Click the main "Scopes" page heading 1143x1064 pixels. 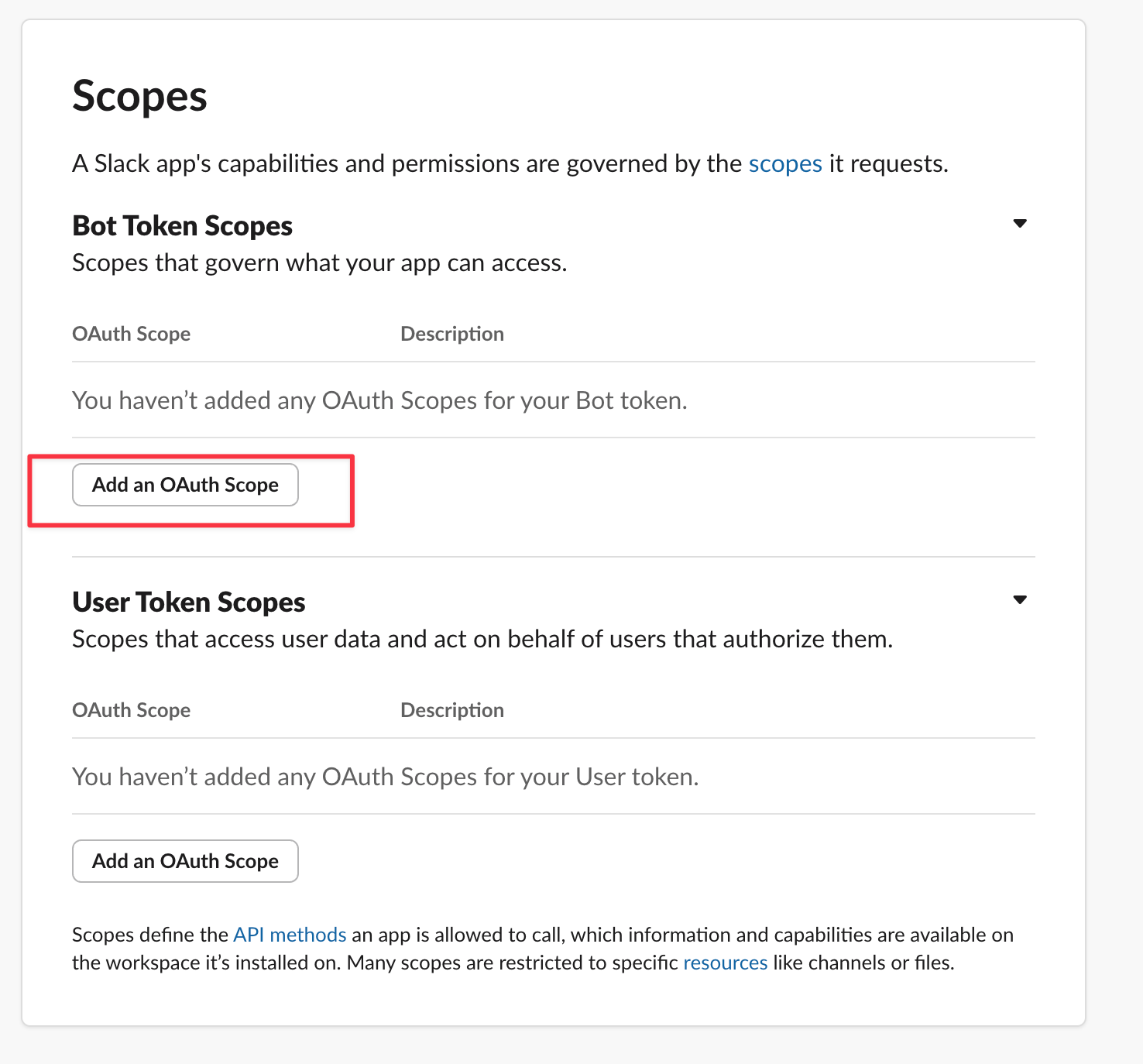(x=140, y=97)
